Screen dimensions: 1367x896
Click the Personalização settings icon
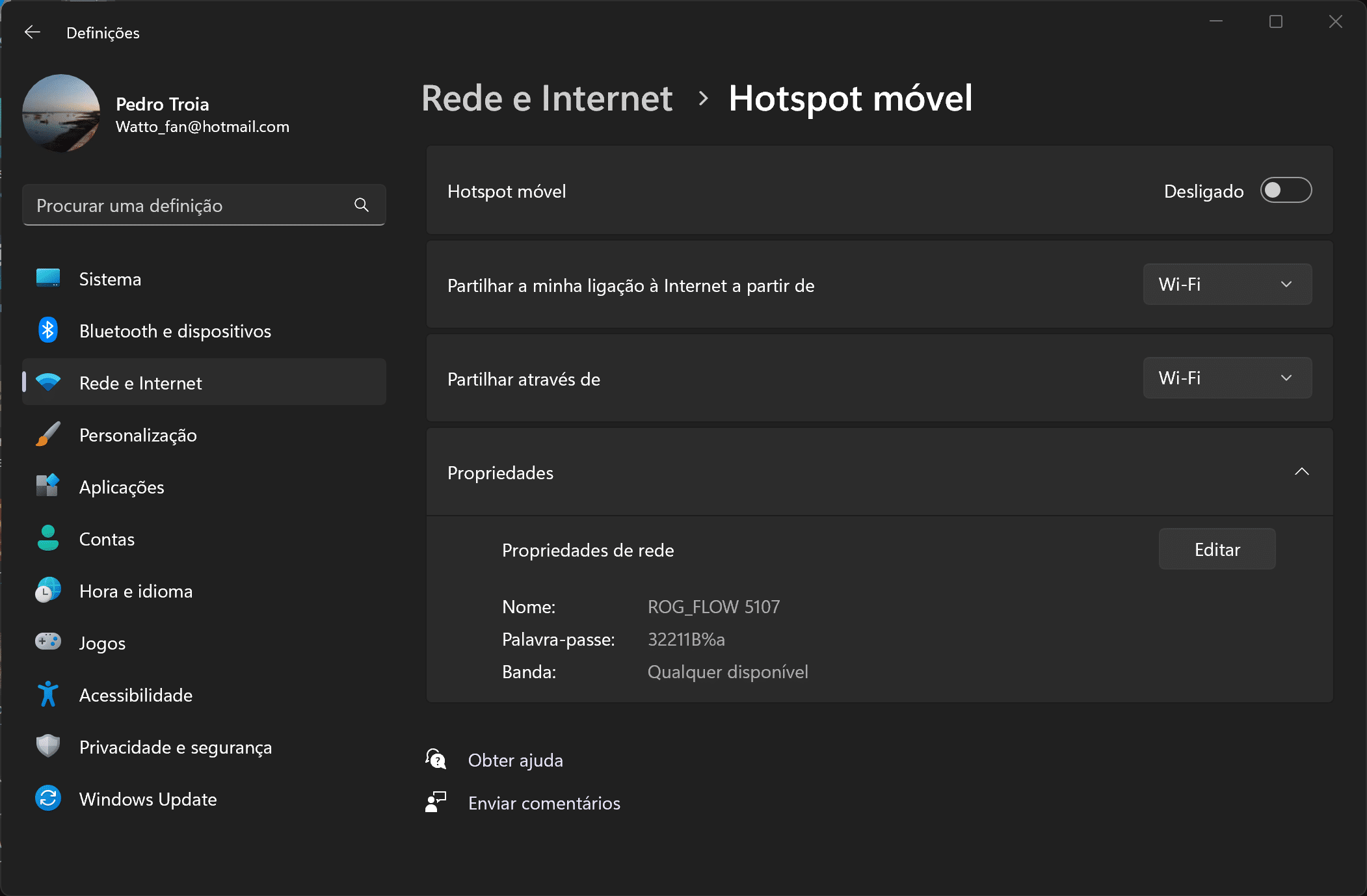point(48,435)
